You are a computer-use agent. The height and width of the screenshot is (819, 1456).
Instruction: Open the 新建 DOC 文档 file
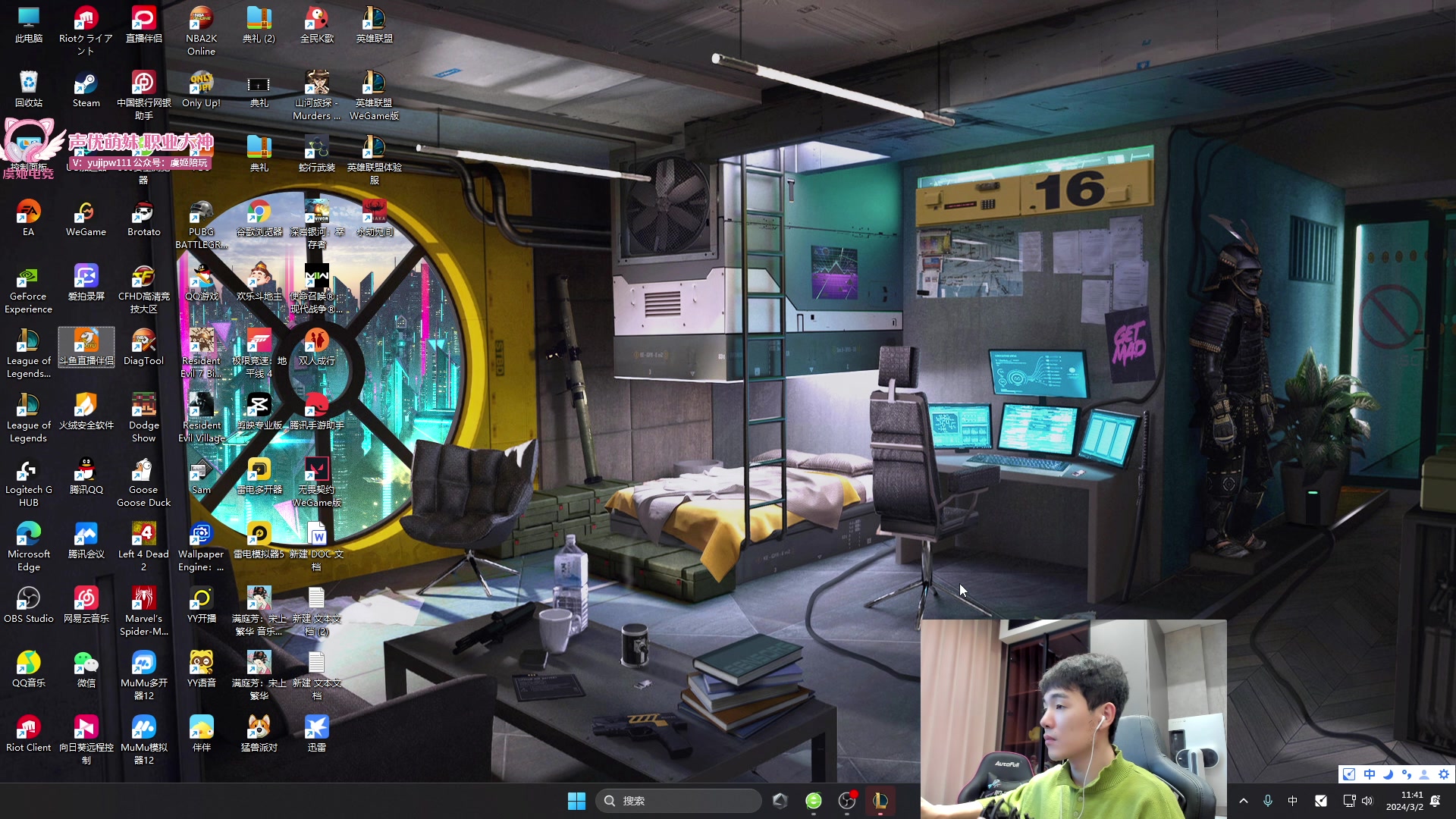[316, 548]
